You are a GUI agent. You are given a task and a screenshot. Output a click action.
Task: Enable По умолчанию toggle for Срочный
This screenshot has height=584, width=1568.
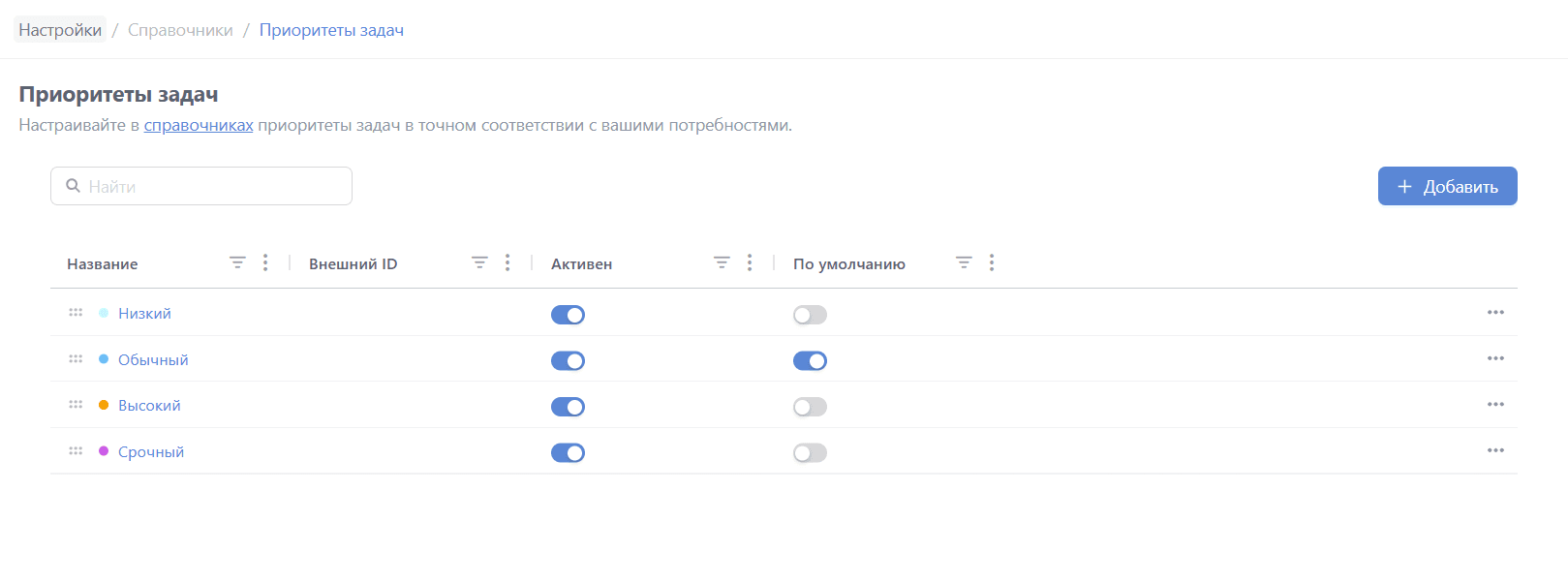tap(810, 453)
